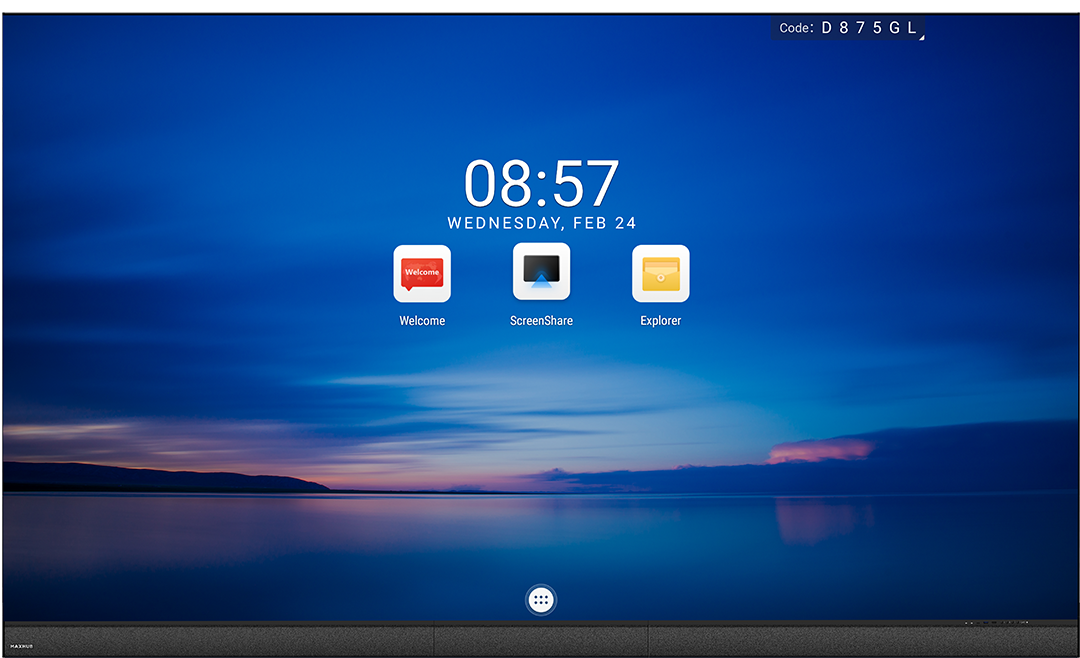Click the Explorer text label
The height and width of the screenshot is (658, 1080).
click(x=660, y=321)
